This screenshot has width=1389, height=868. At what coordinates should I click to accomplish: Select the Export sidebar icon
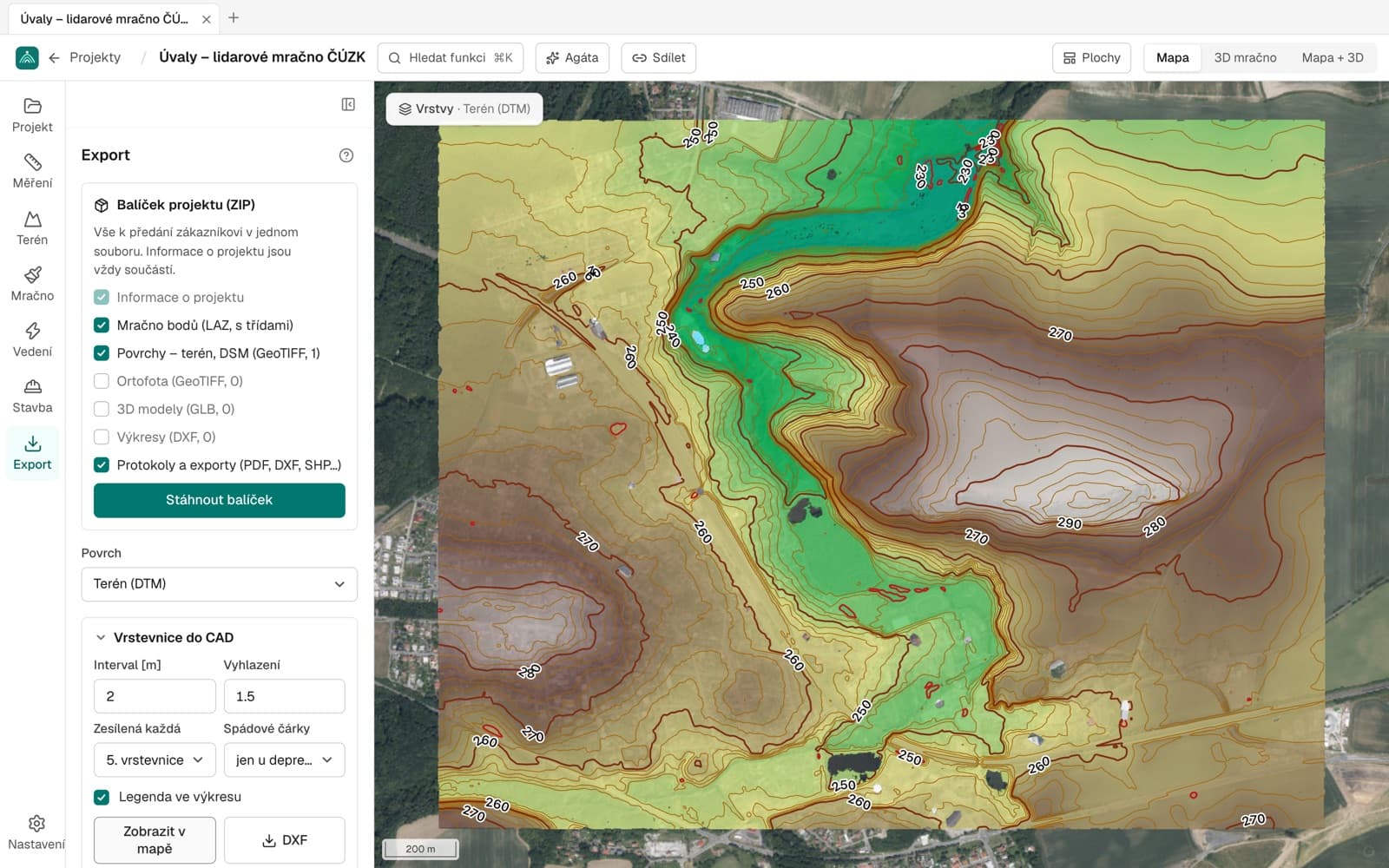(x=32, y=452)
